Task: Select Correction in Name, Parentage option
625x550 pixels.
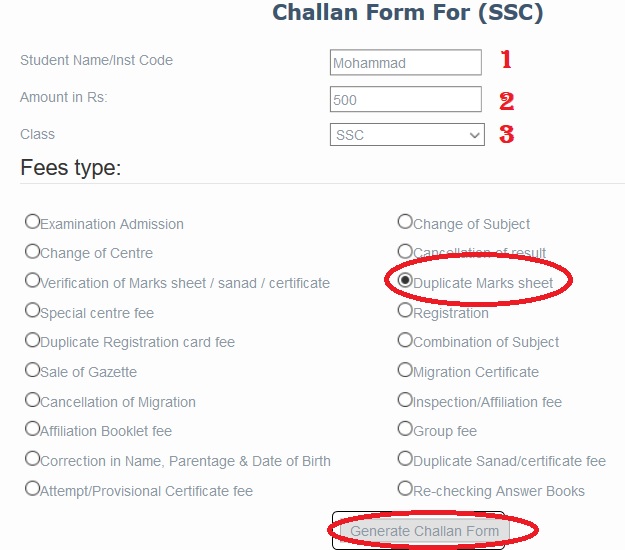Action: 33,459
